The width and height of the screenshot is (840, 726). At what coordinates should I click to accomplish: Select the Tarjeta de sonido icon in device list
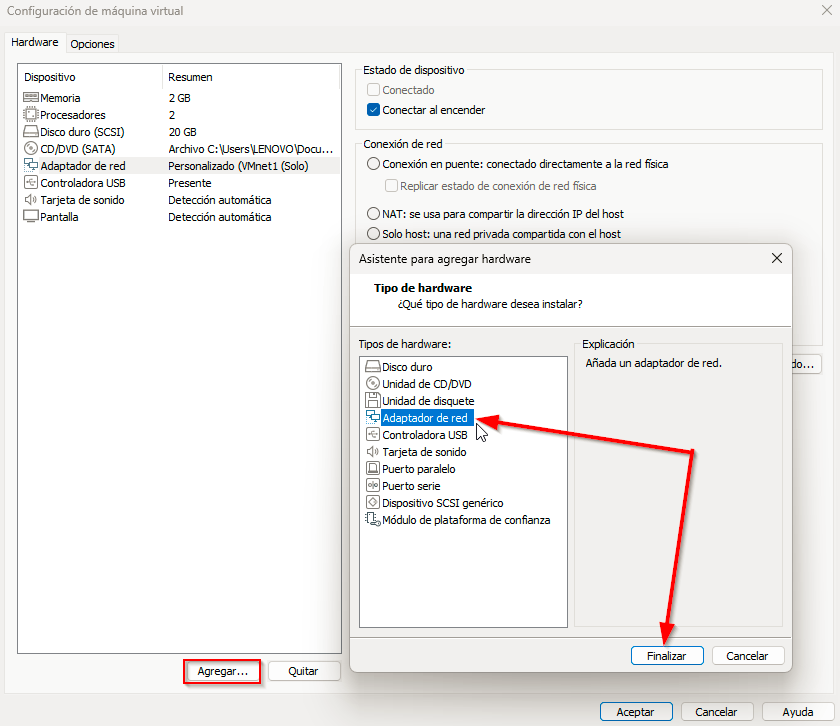click(30, 200)
